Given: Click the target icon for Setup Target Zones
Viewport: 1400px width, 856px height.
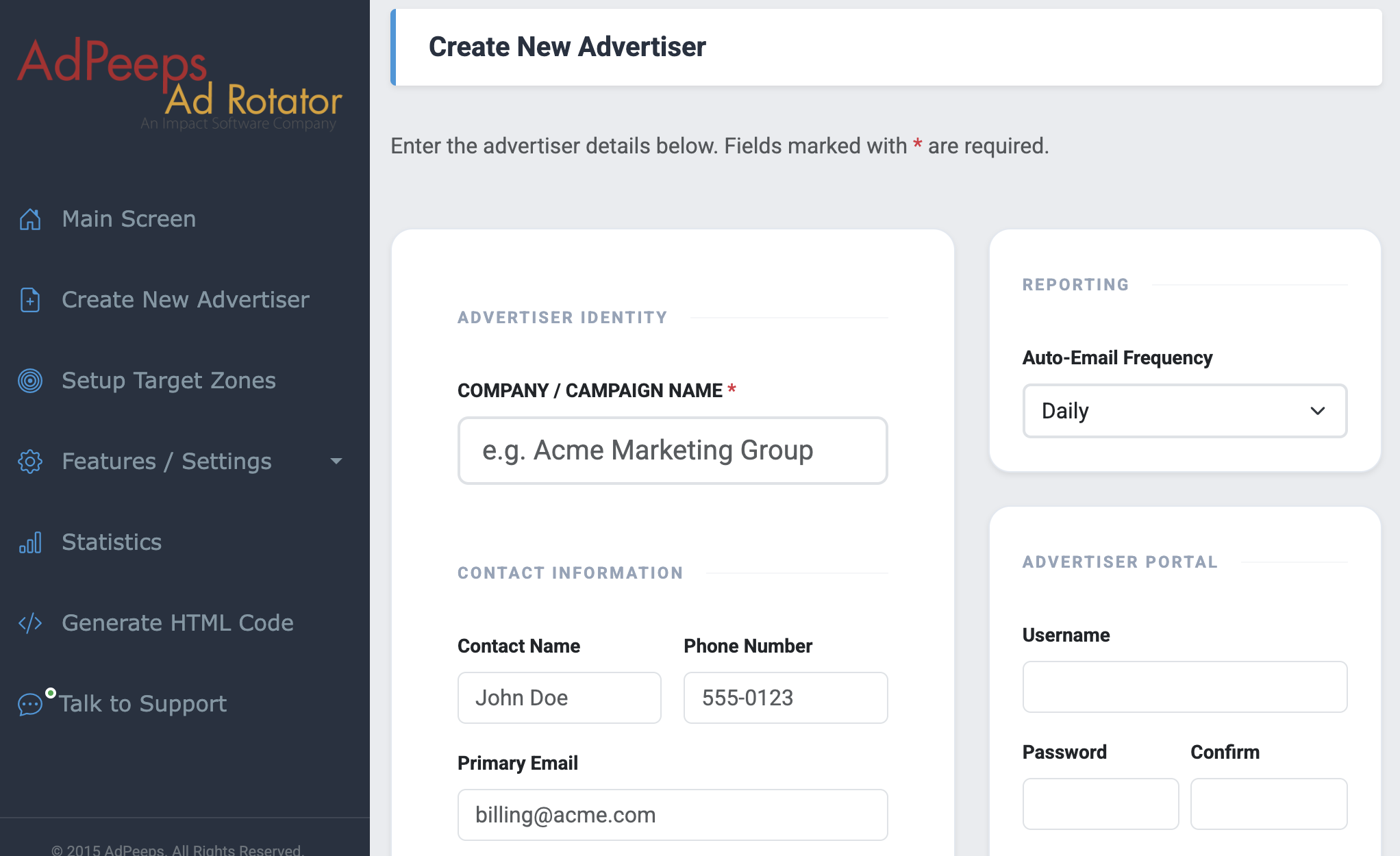Looking at the screenshot, I should click(x=30, y=381).
